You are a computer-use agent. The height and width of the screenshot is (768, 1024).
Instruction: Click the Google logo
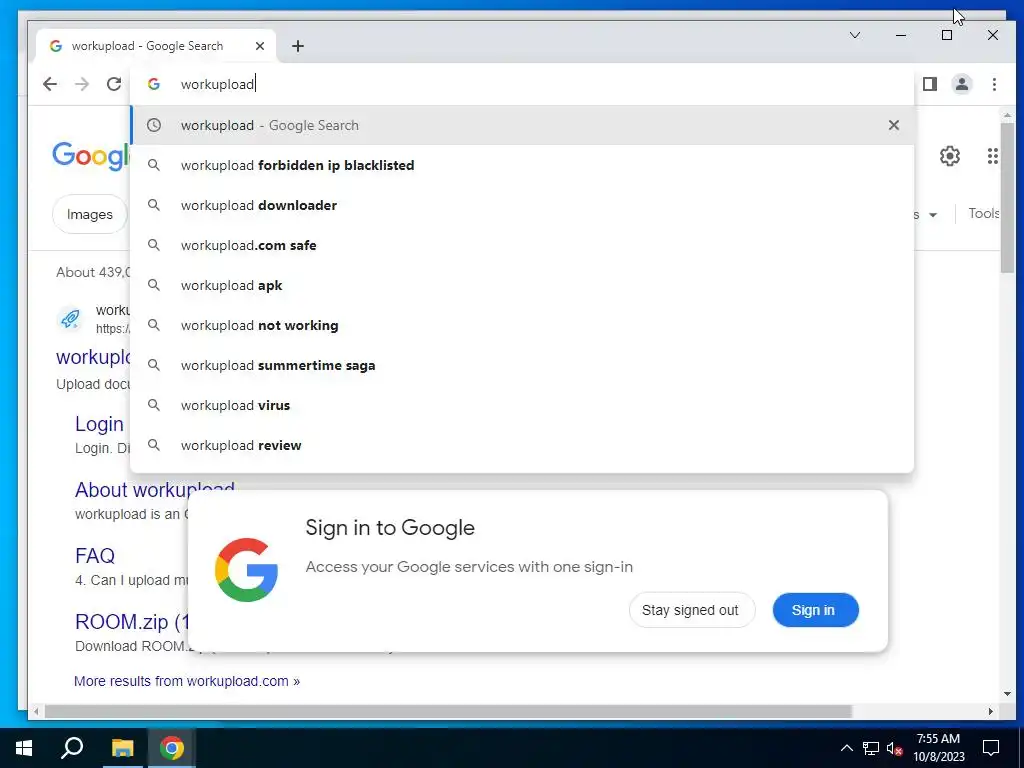tap(91, 156)
